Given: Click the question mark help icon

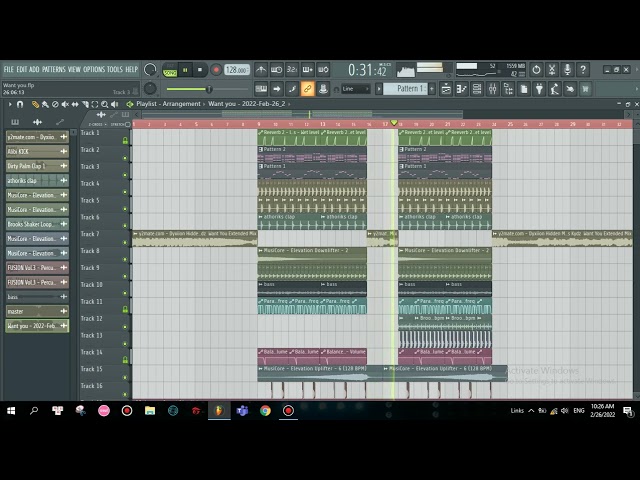Looking at the screenshot, I should click(x=583, y=70).
